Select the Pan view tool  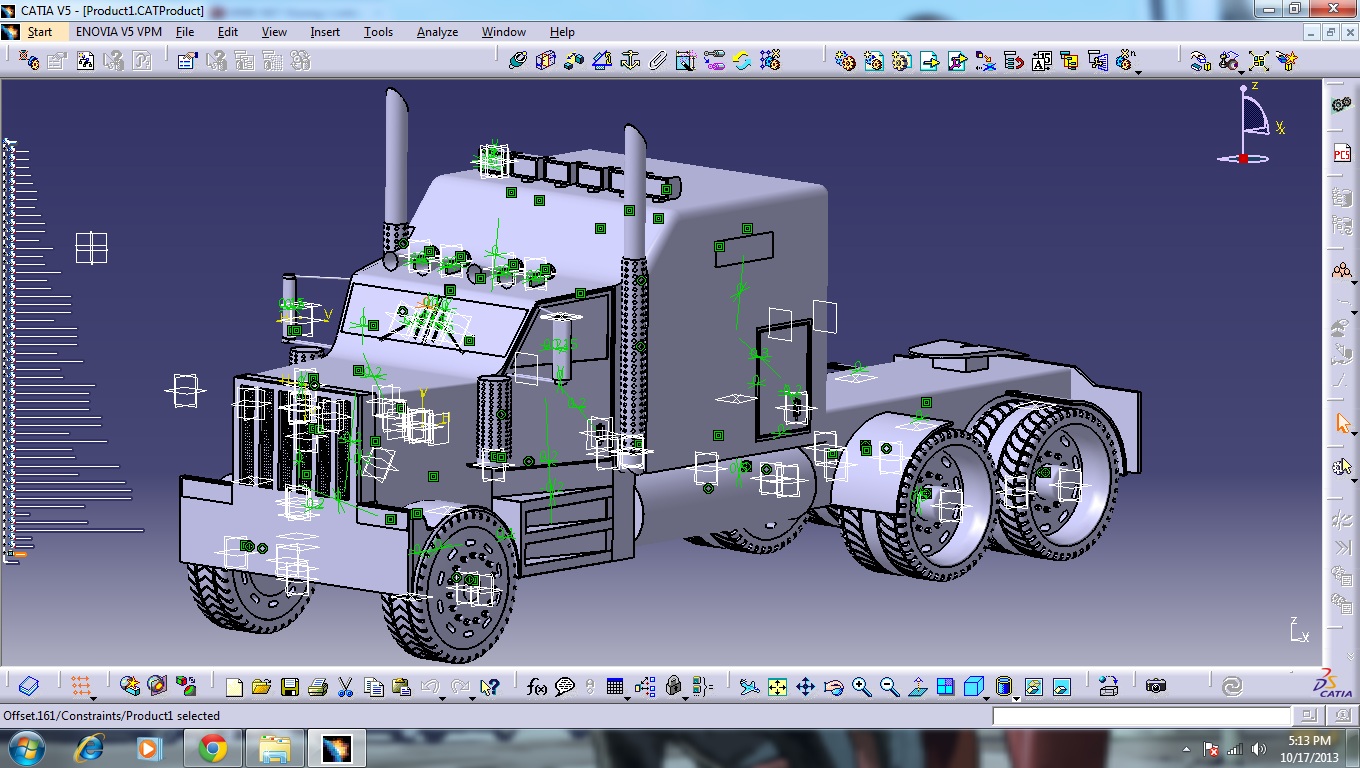(805, 687)
